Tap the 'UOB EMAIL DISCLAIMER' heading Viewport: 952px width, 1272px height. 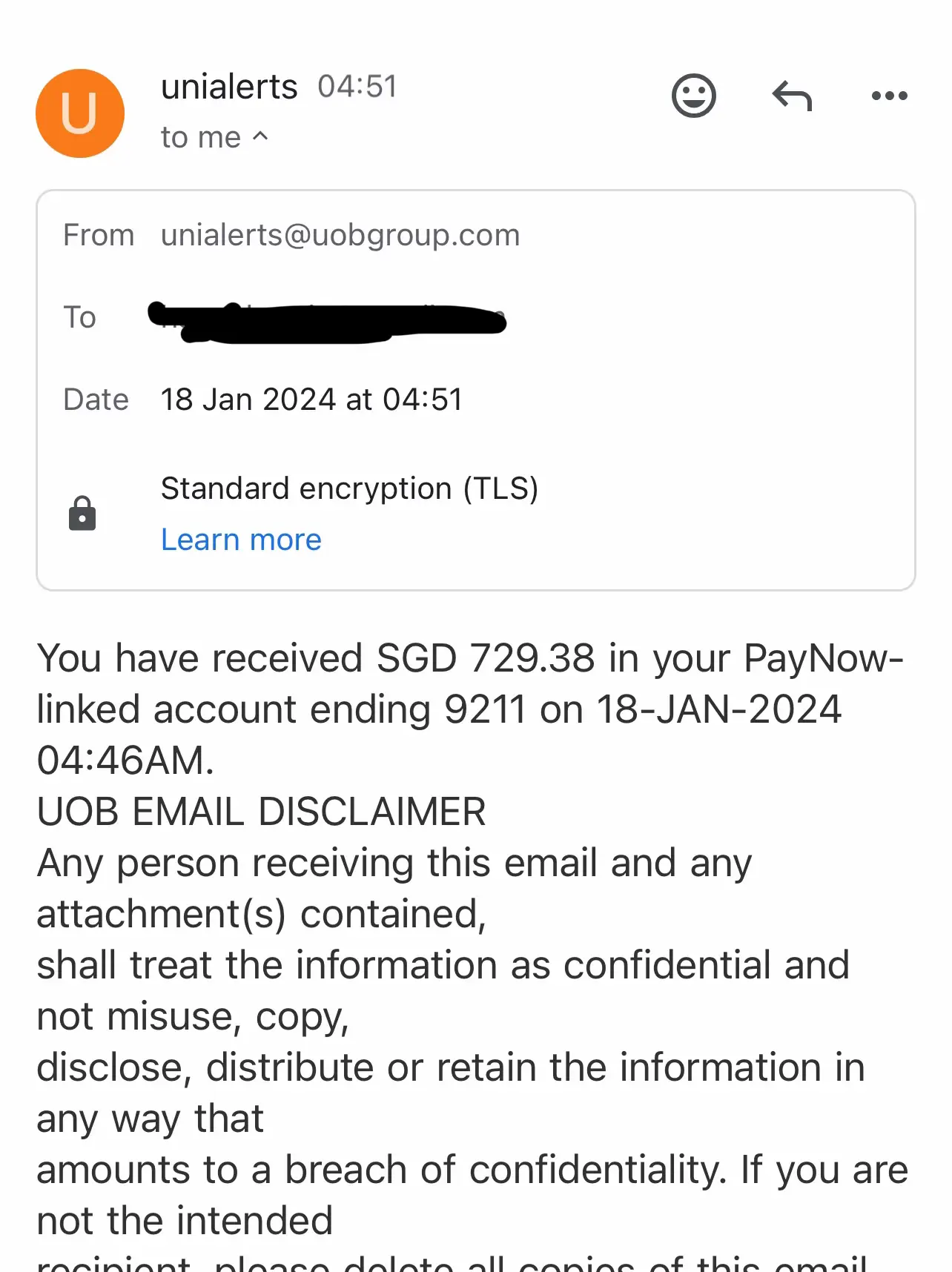pos(261,812)
